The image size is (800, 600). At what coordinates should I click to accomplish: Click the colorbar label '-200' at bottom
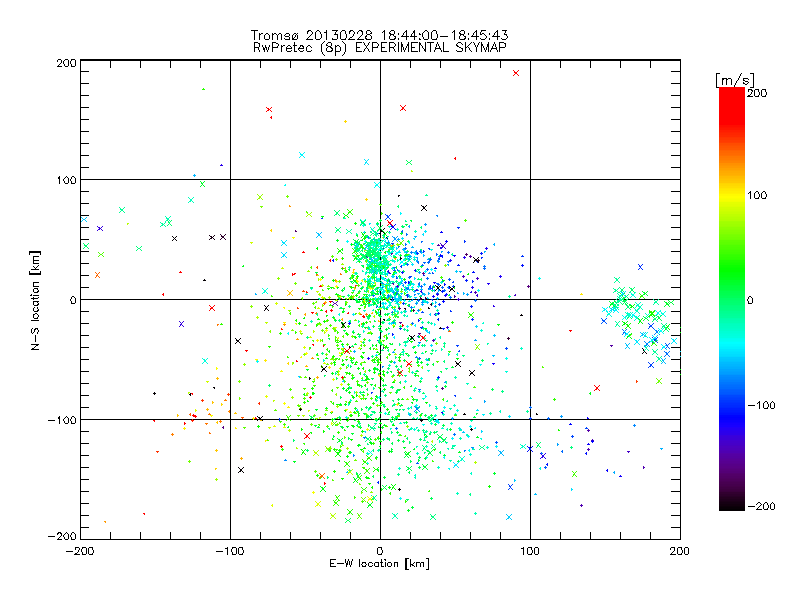761,506
